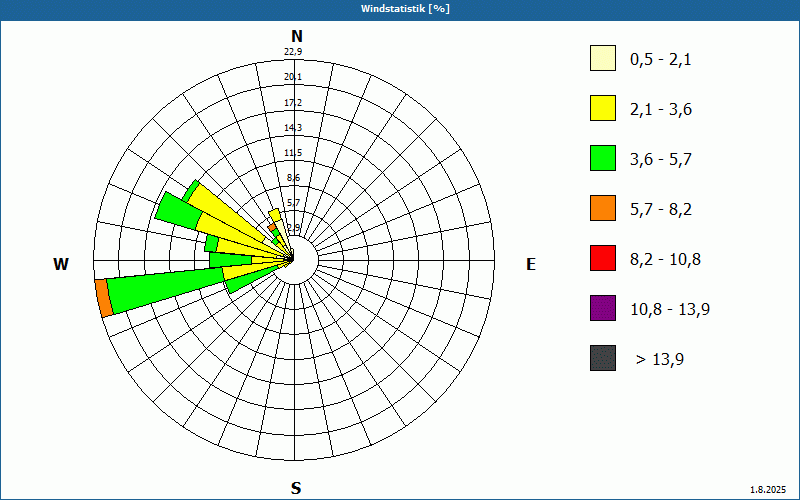
Task: Click the legend label '2,1 - 3,6'
Action: (x=661, y=110)
